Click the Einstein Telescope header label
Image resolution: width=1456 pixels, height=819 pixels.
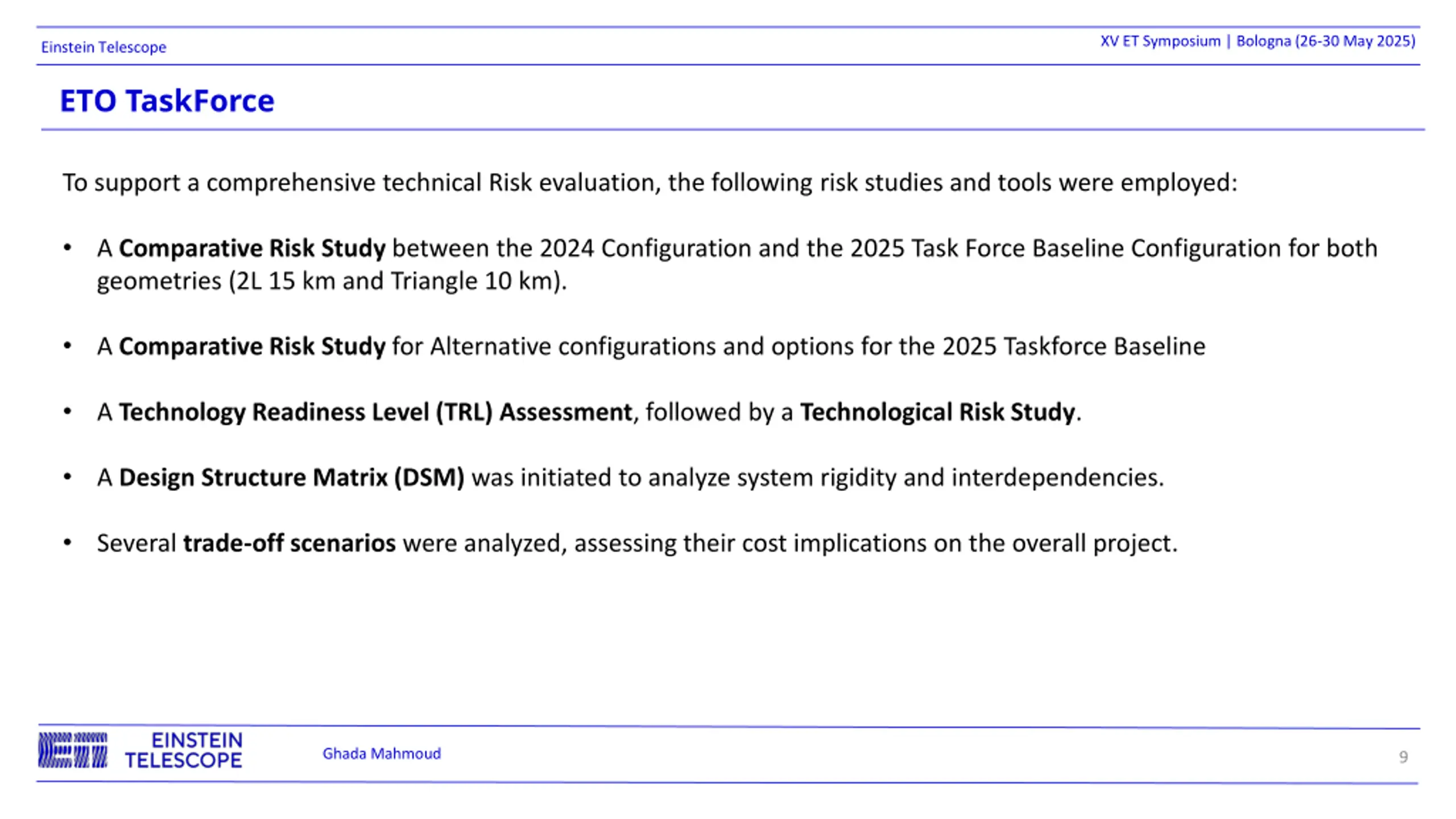[104, 47]
